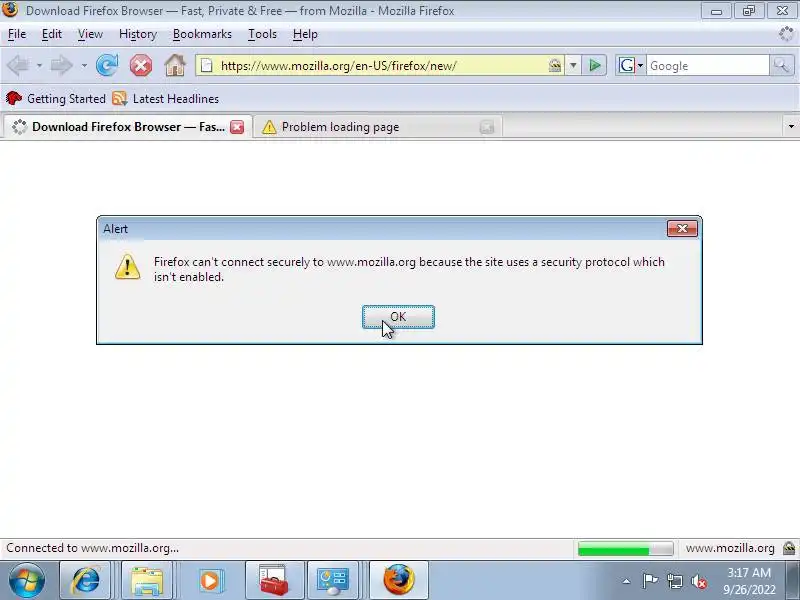Click the Forward navigation arrow
800x600 pixels.
pyautogui.click(x=62, y=65)
